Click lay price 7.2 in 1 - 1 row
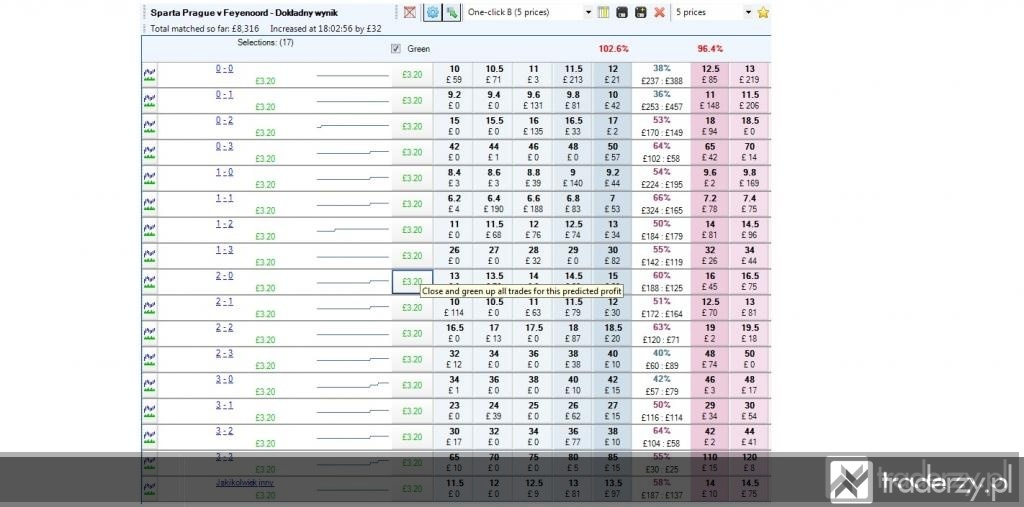Screen dimensions: 1024x507 coord(710,204)
